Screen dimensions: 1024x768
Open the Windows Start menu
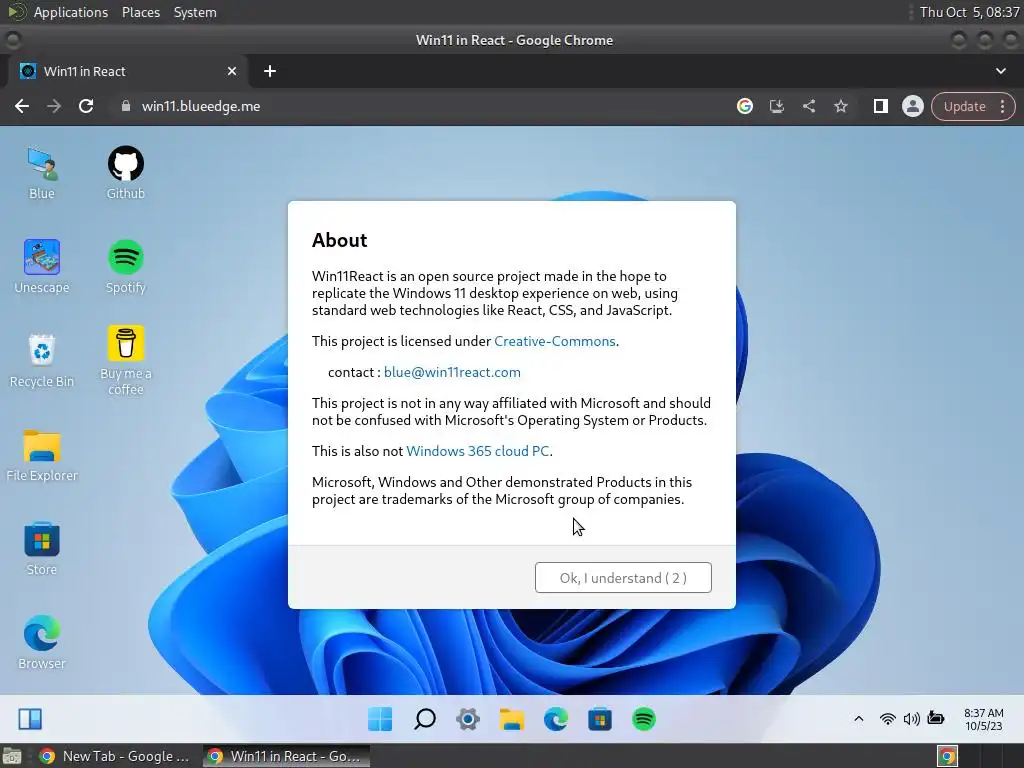[380, 719]
